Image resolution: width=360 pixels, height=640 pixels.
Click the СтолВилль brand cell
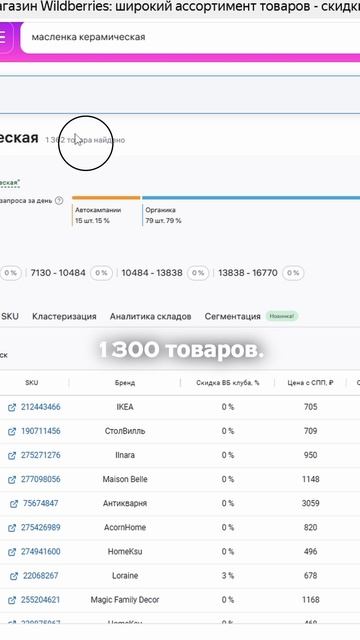[x=125, y=431]
